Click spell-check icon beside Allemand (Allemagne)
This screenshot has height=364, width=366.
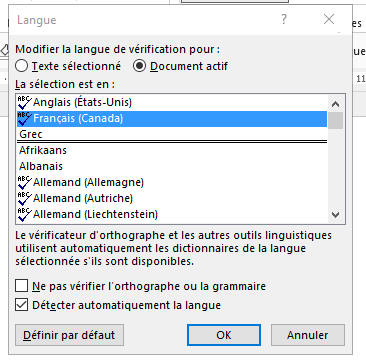pos(25,182)
